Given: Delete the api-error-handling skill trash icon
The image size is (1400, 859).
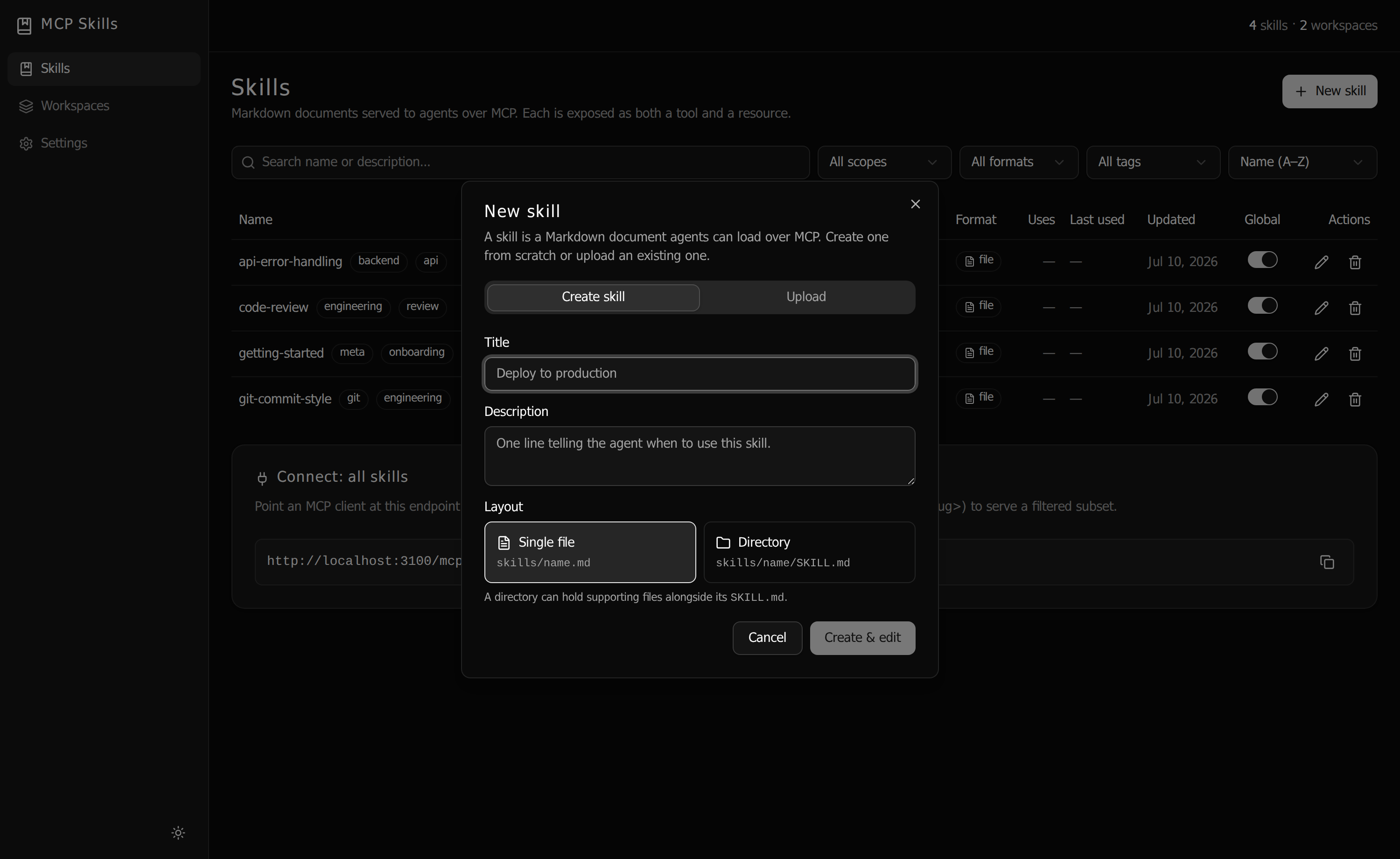Looking at the screenshot, I should pyautogui.click(x=1355, y=262).
